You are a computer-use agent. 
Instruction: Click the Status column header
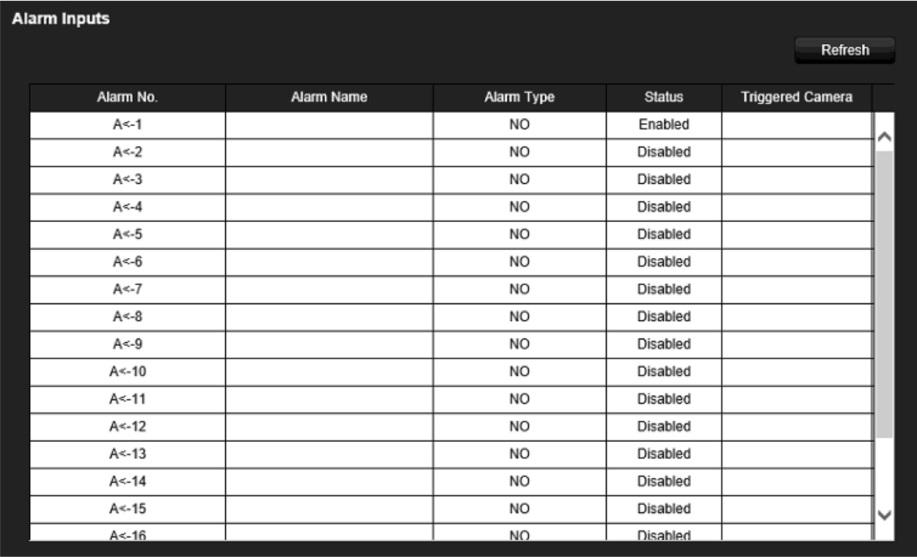[x=664, y=97]
